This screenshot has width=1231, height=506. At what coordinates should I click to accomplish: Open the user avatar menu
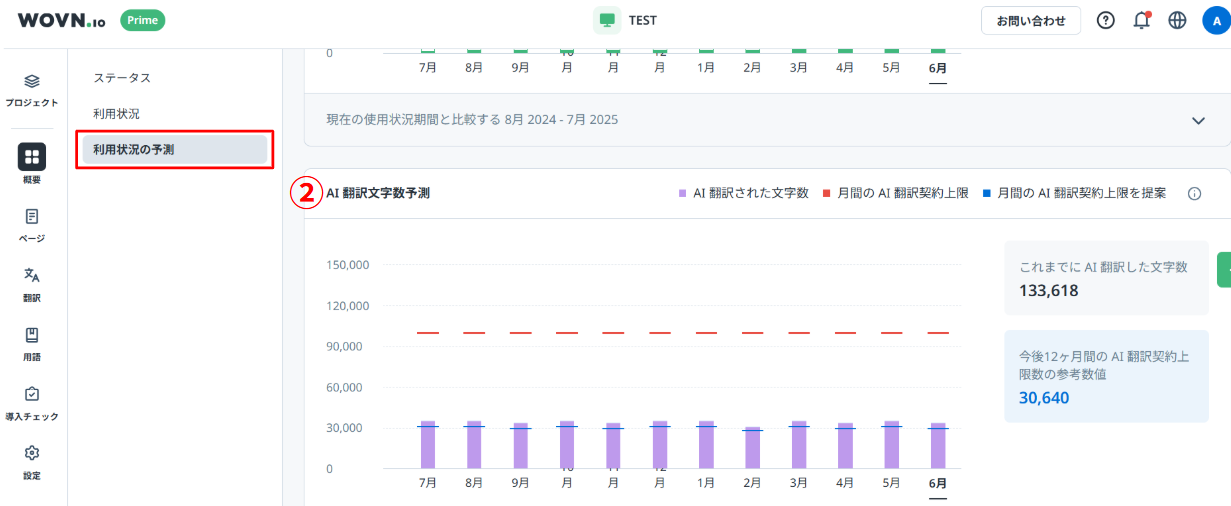point(1216,20)
